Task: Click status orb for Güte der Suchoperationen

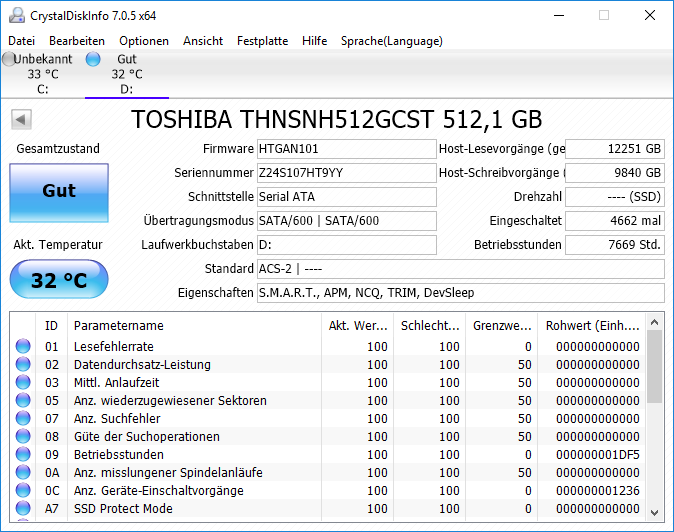Action: [23, 436]
